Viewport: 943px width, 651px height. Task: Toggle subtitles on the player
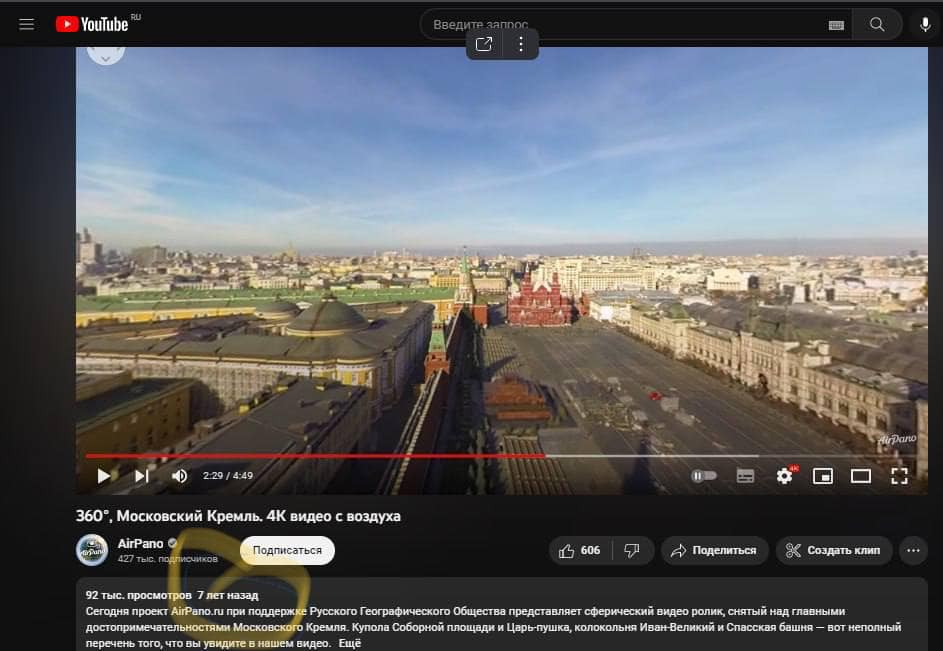coord(745,476)
